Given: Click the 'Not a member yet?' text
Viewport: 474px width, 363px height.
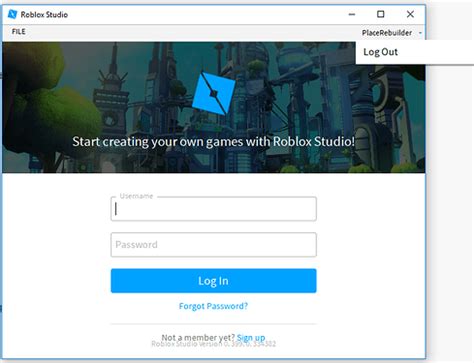Looking at the screenshot, I should pyautogui.click(x=198, y=337).
